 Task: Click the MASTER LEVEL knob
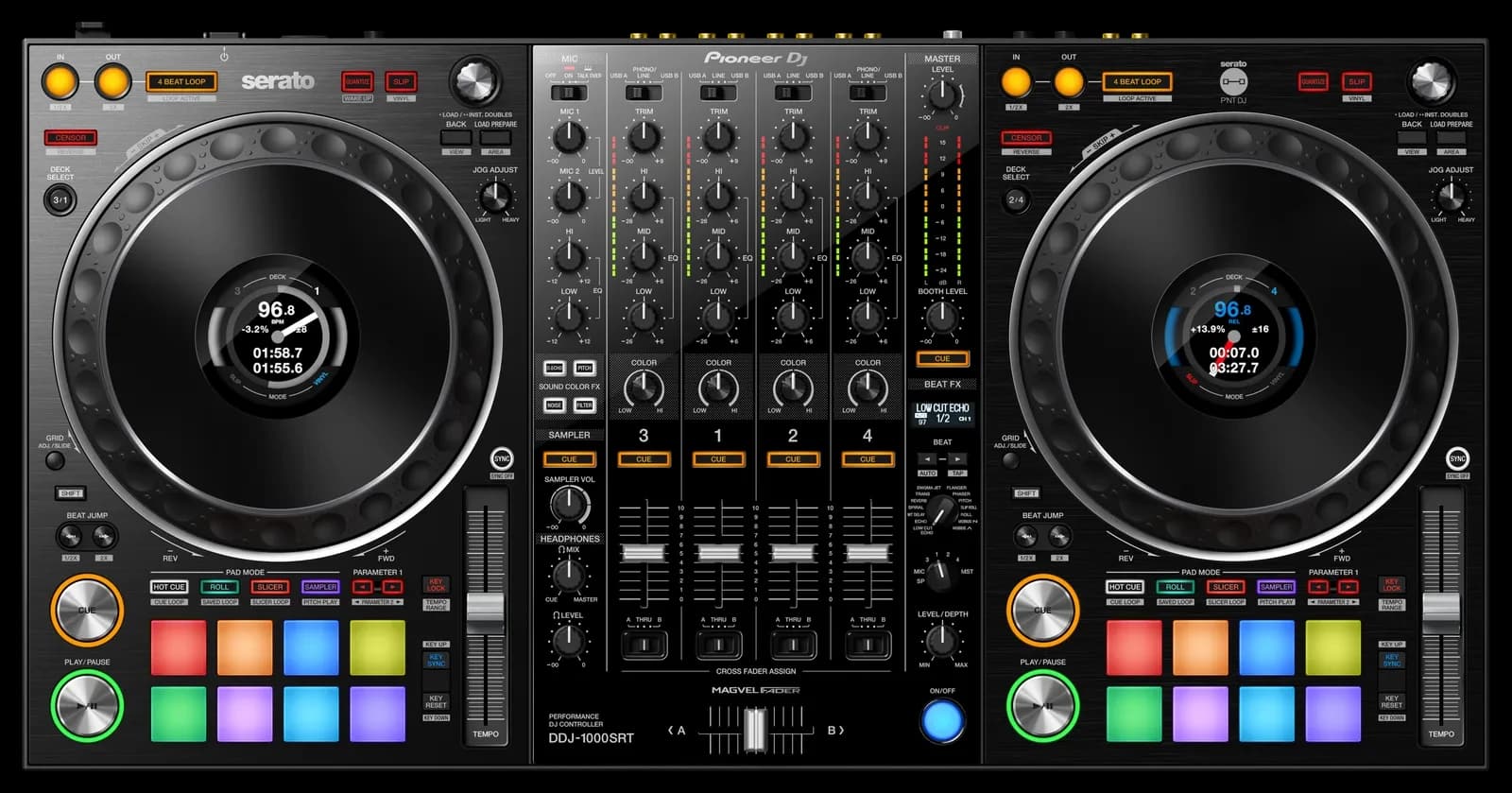[x=942, y=94]
